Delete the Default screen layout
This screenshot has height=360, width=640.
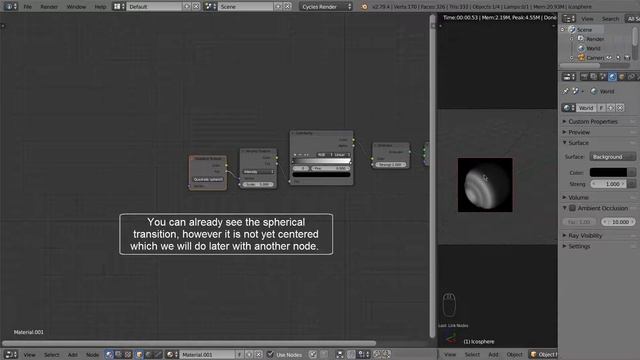point(196,7)
